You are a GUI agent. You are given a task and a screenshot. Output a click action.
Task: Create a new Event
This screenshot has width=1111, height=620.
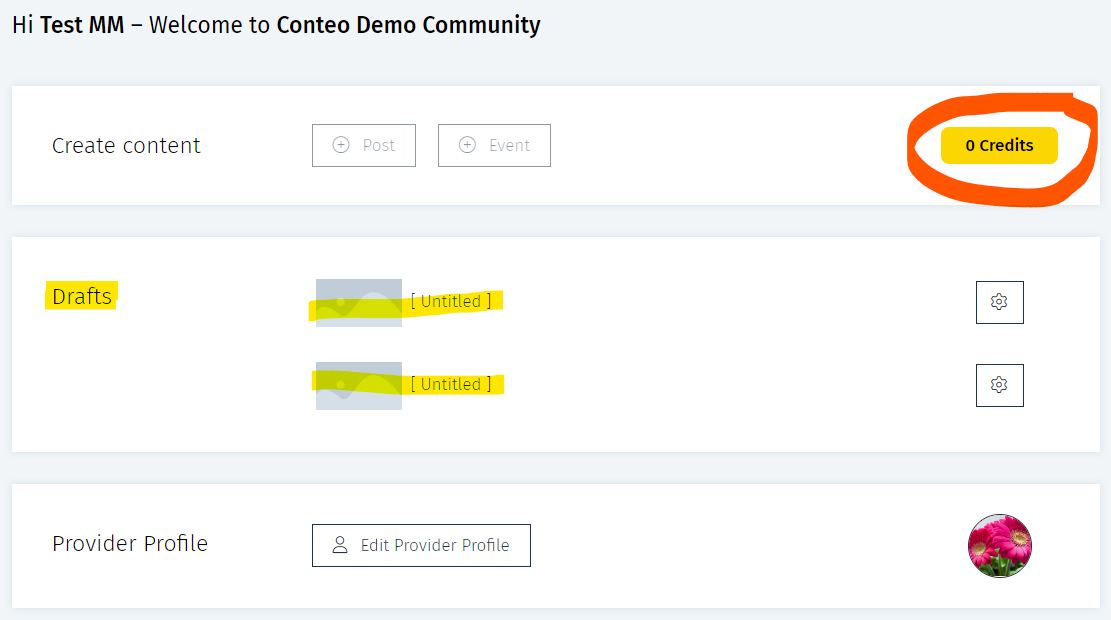[x=494, y=145]
